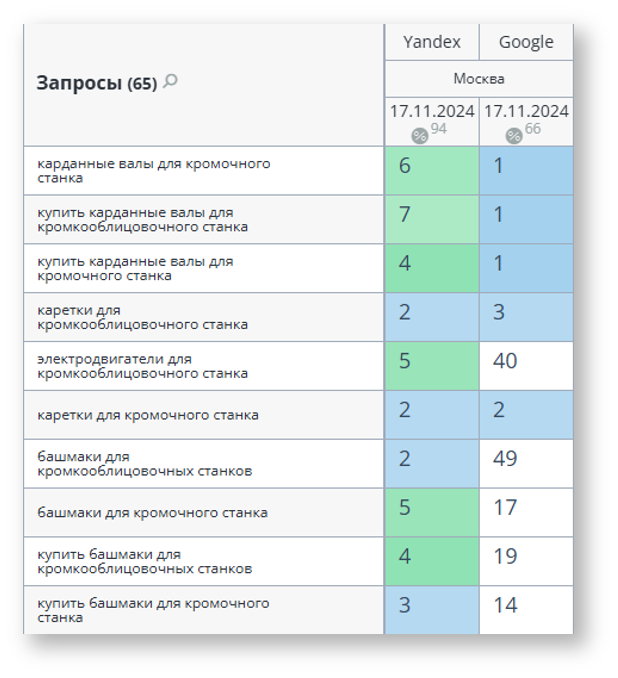Click the Запросы (65) heading

pos(96,83)
